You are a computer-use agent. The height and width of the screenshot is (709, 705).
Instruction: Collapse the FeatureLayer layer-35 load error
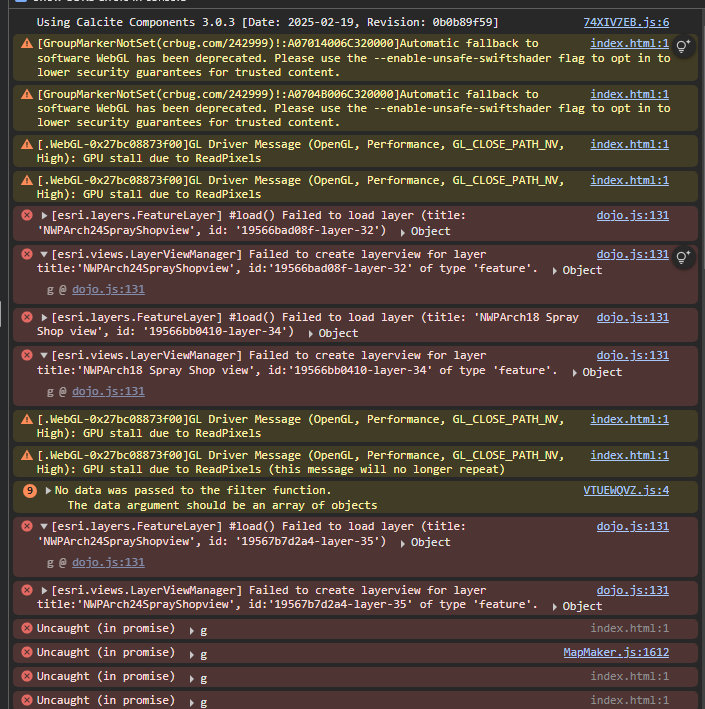point(44,526)
